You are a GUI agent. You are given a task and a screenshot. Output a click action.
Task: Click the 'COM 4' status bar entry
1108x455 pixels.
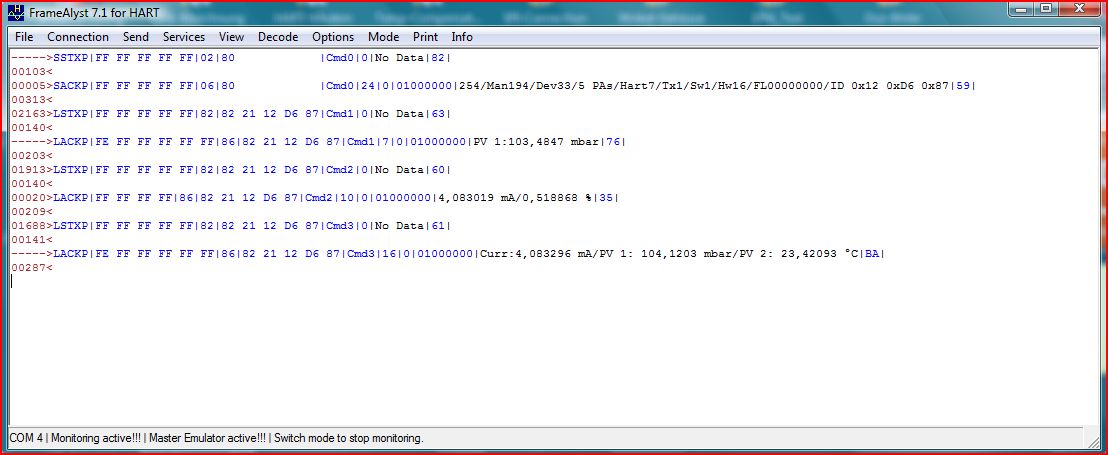click(x=26, y=438)
